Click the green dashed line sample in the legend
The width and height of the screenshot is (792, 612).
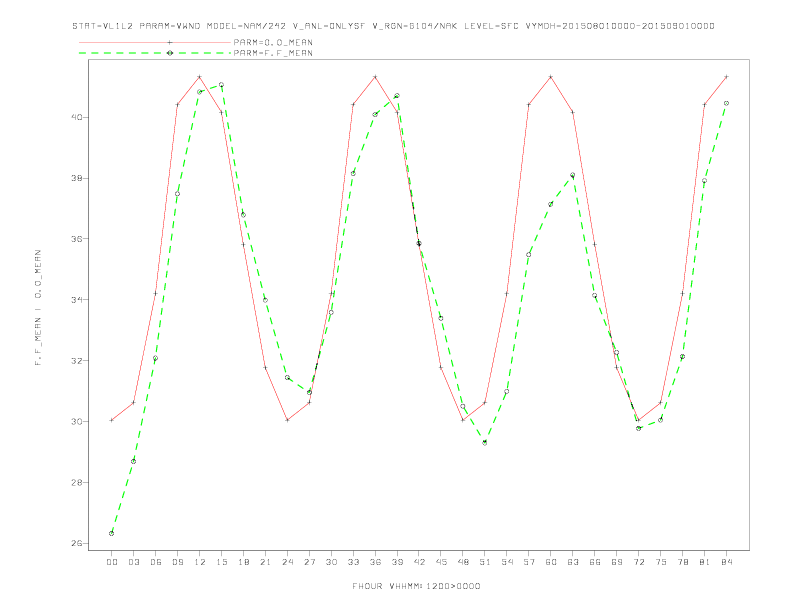[x=155, y=53]
